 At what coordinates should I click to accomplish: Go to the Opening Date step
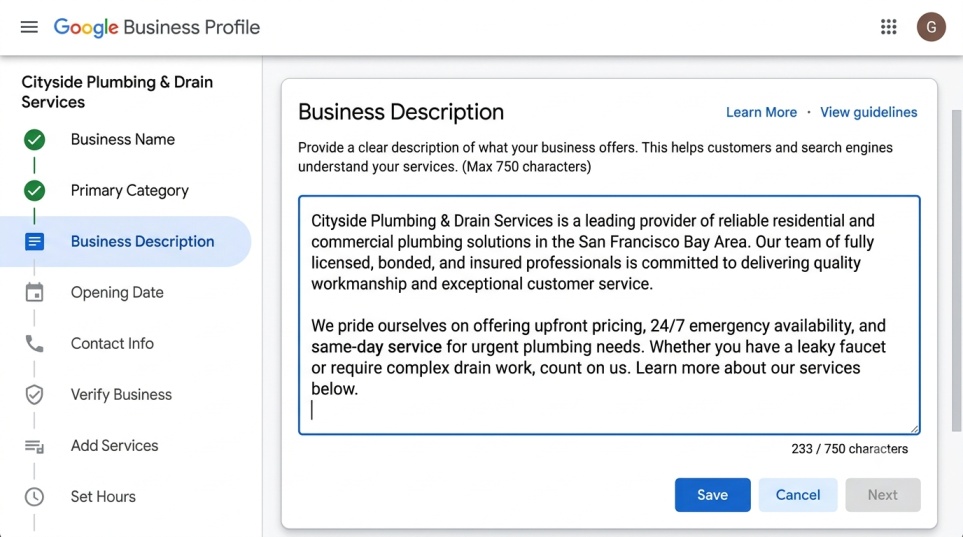(117, 292)
